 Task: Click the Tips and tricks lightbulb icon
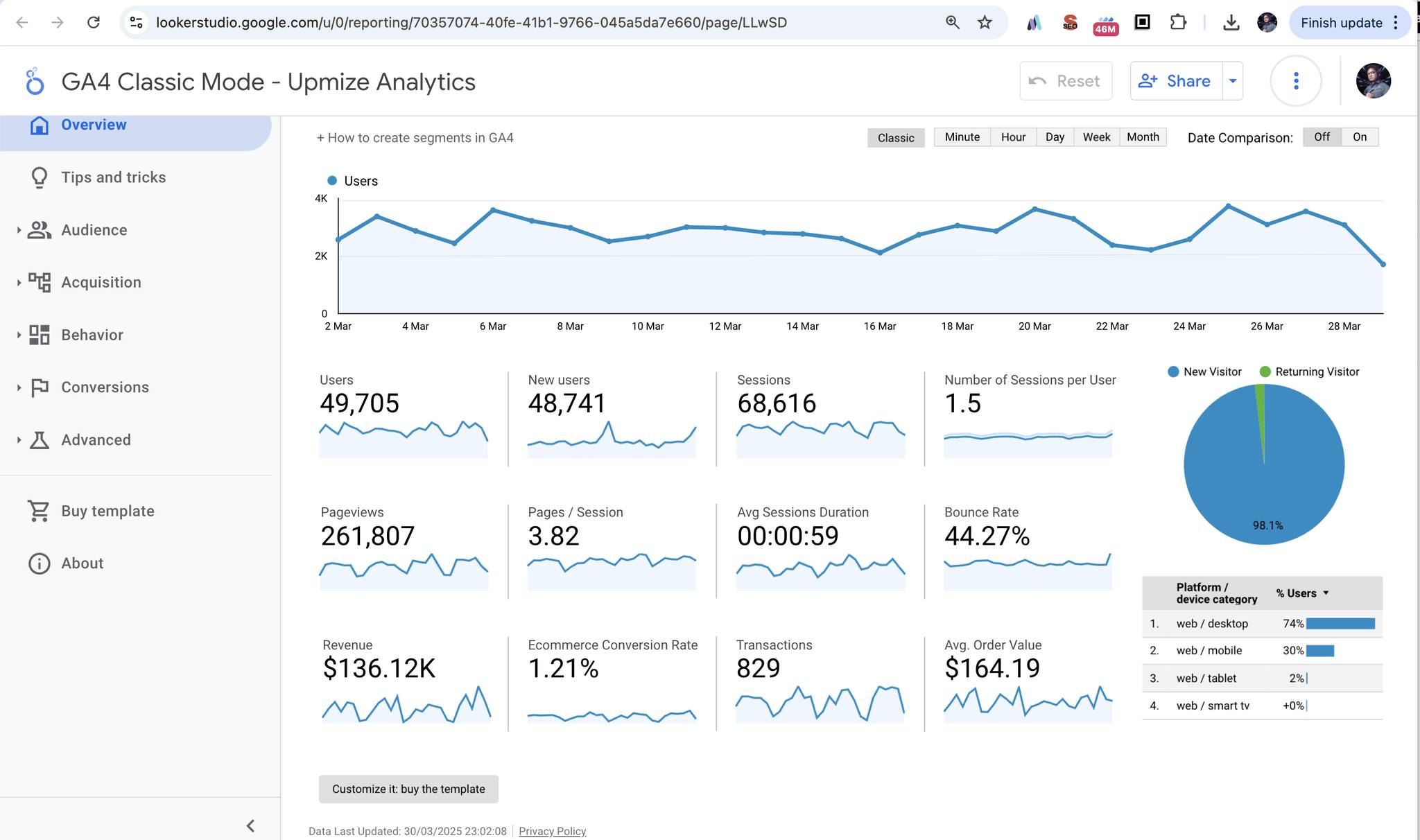pyautogui.click(x=40, y=177)
